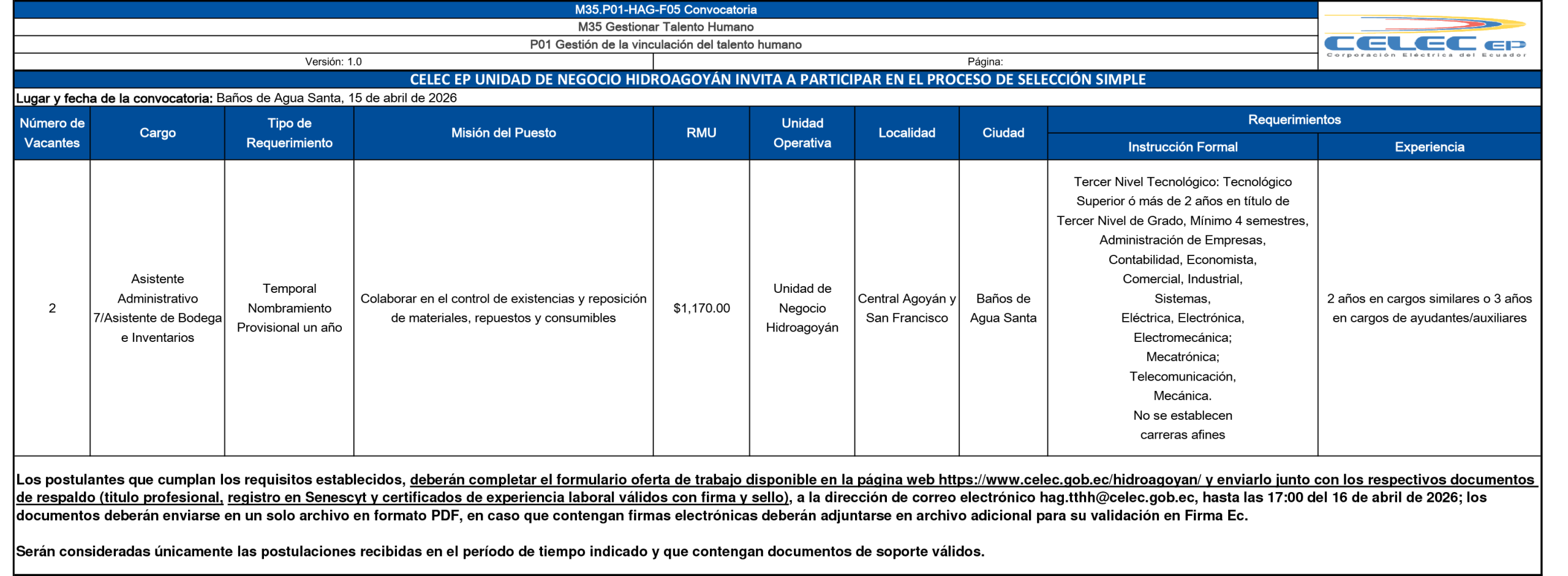Click the 'Experiencia' sub-header cell

pyautogui.click(x=1428, y=147)
